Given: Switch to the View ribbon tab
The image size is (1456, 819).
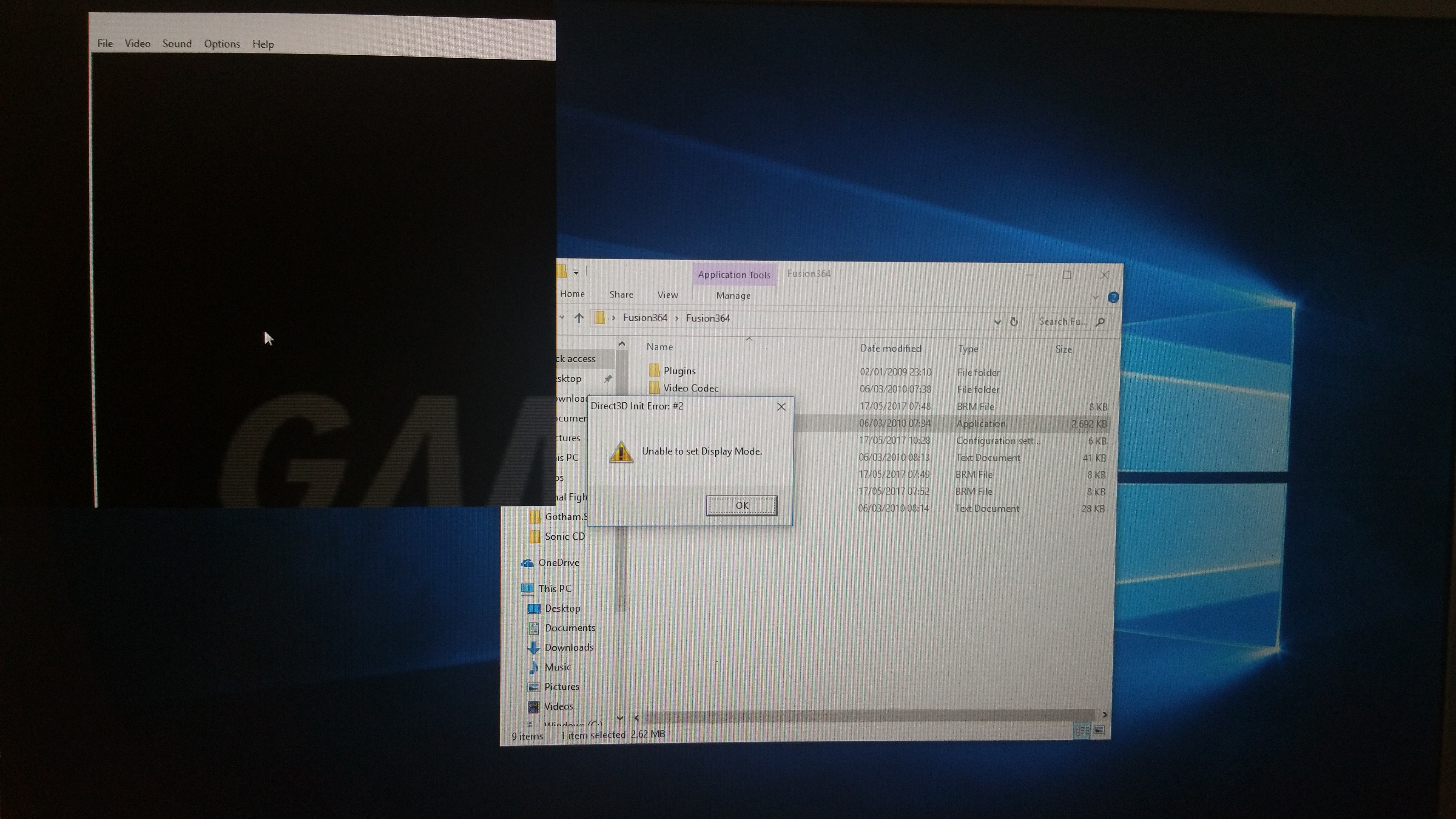Looking at the screenshot, I should [667, 295].
